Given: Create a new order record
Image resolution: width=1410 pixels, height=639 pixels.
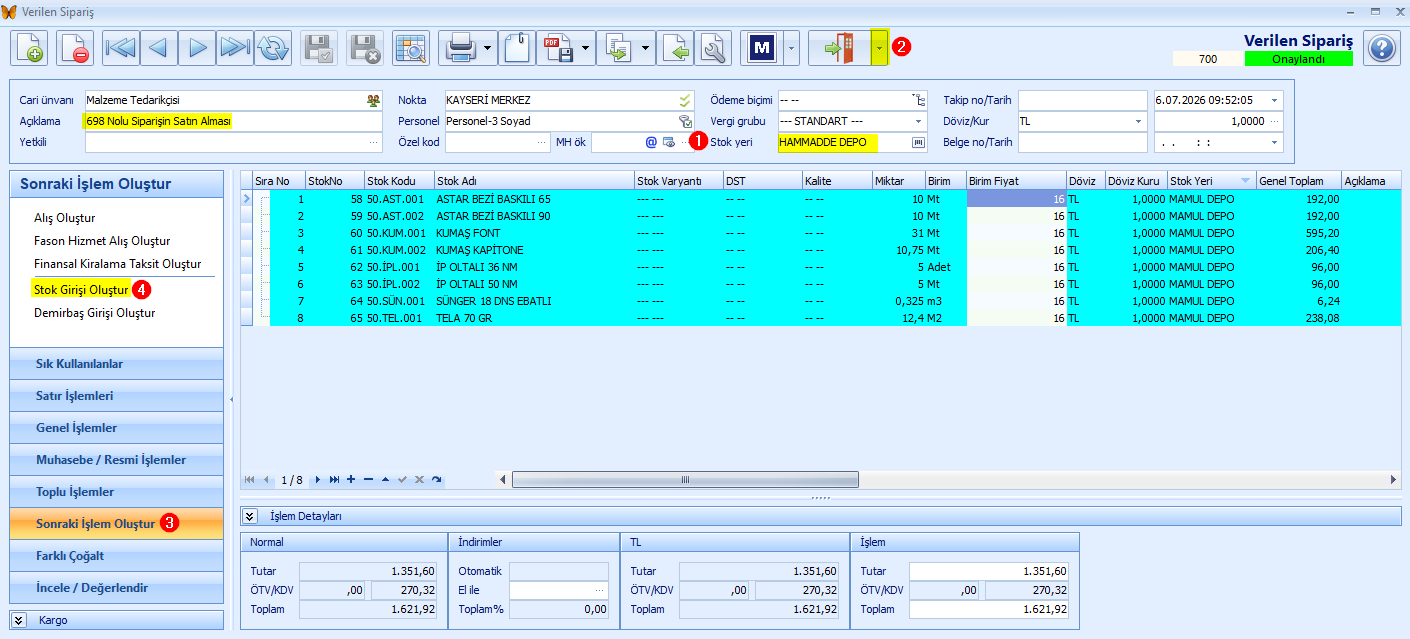Looking at the screenshot, I should [29, 47].
